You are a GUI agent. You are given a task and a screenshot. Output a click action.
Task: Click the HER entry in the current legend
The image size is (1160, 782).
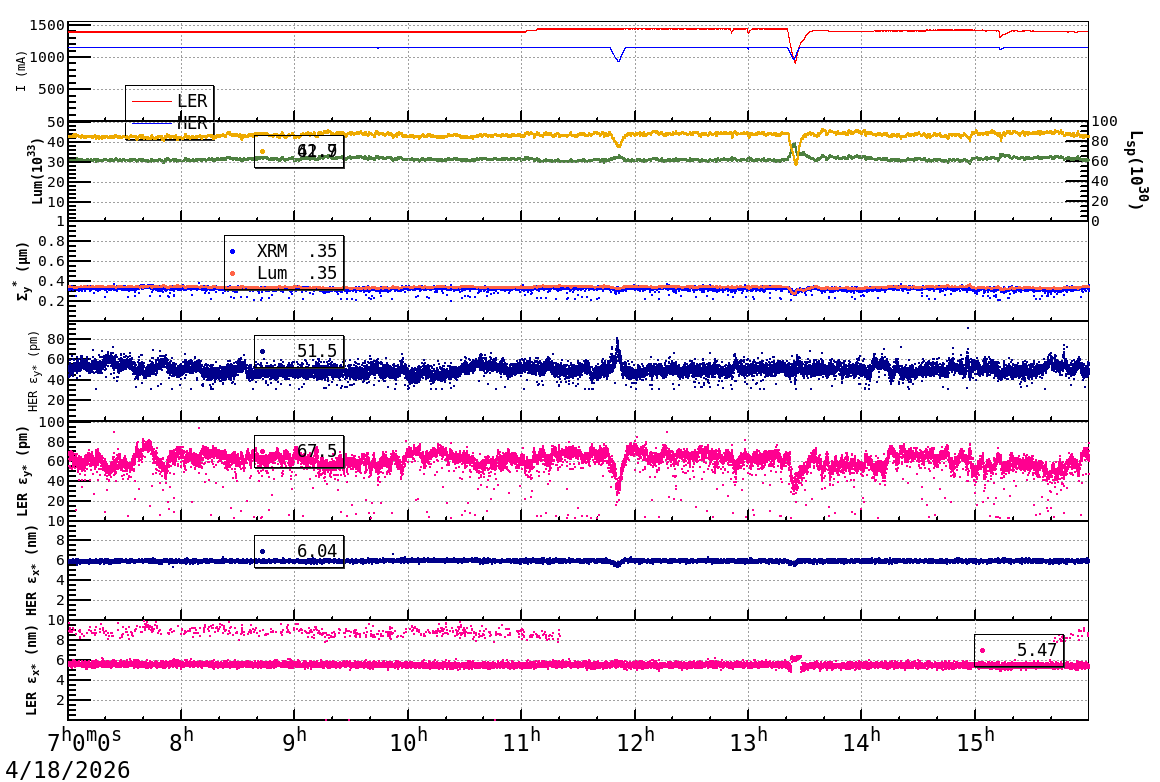click(191, 123)
